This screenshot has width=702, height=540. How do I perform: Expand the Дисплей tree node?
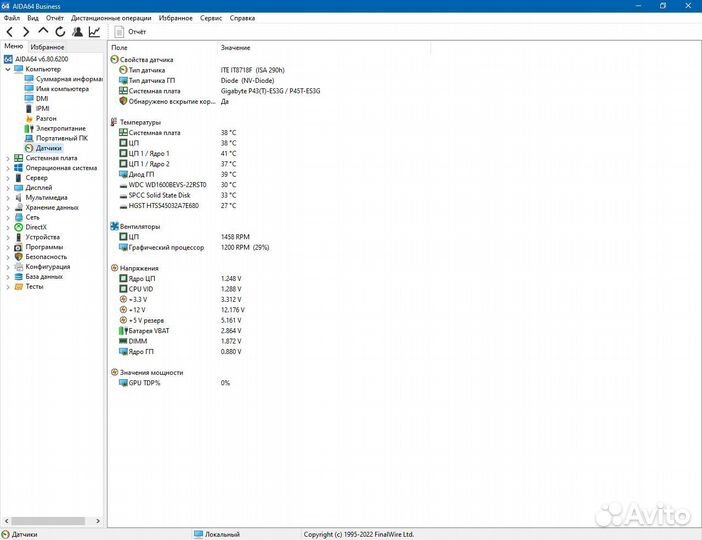pos(8,188)
